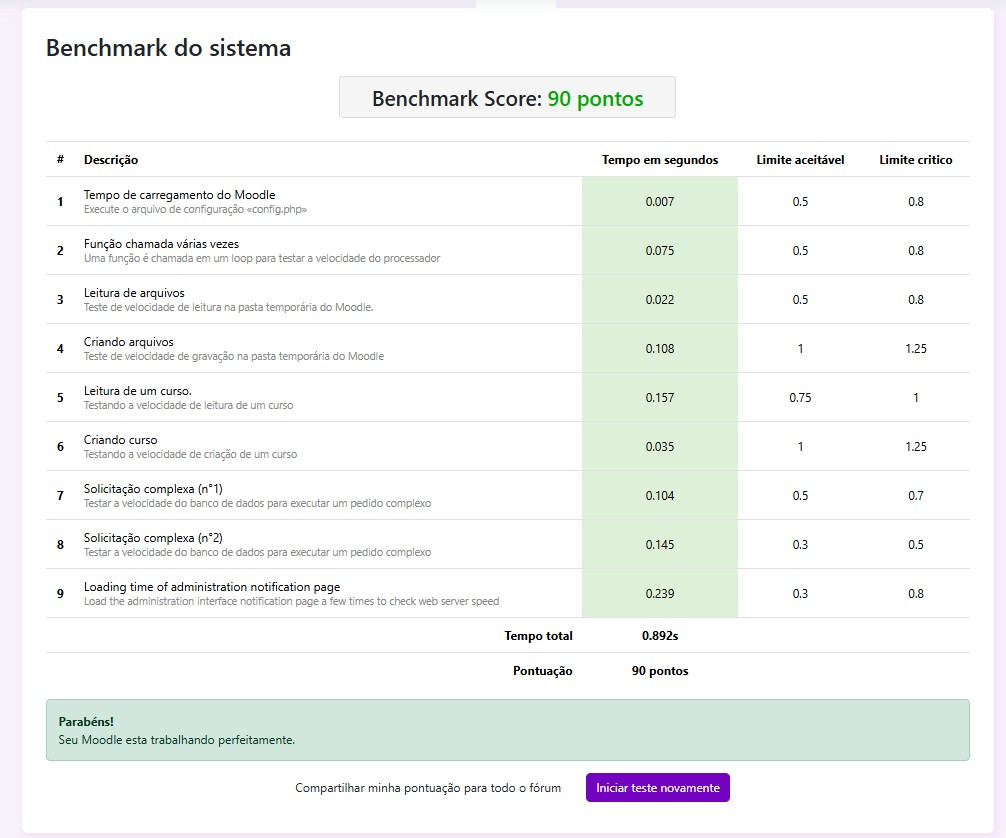Click the 0.239 notification page loading time
The height and width of the screenshot is (838, 1006).
pyautogui.click(x=659, y=593)
